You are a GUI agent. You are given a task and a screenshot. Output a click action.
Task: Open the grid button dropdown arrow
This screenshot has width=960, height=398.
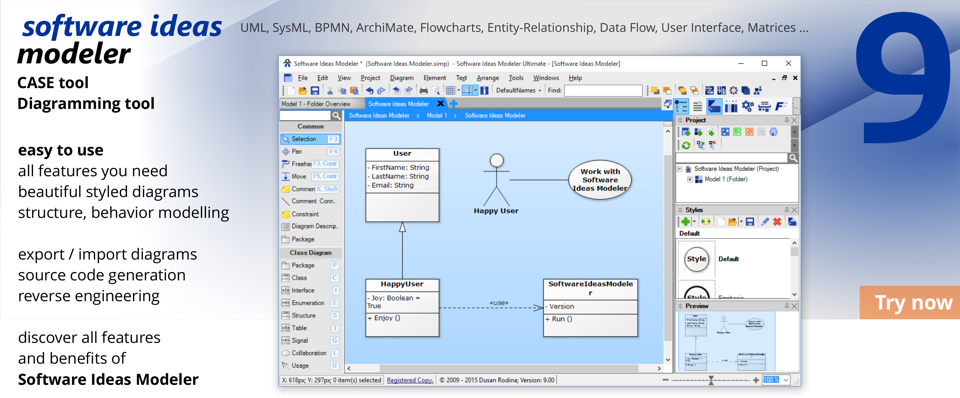click(459, 91)
